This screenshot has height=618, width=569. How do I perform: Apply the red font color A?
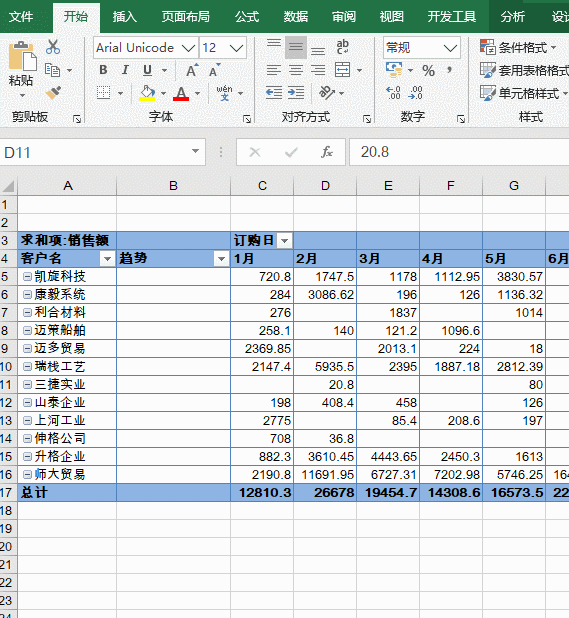[181, 93]
